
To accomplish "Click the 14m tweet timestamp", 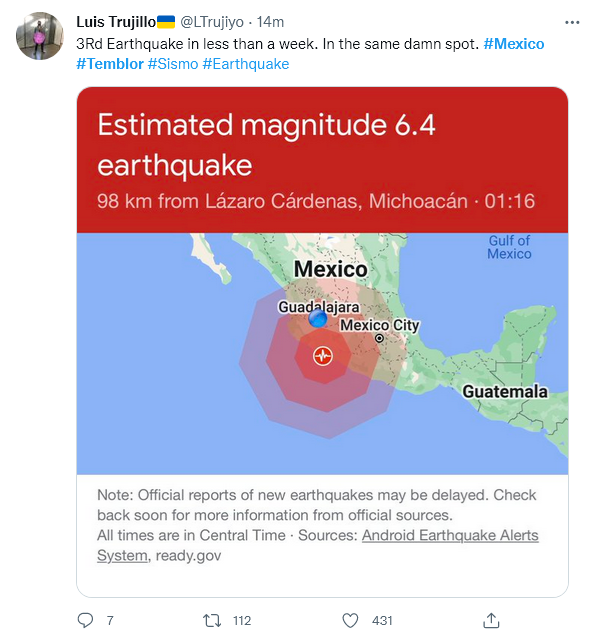I will (x=270, y=22).
